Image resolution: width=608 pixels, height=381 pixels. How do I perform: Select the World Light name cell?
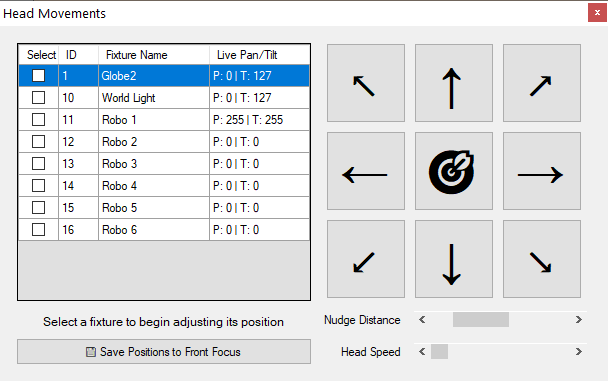[x=154, y=98]
